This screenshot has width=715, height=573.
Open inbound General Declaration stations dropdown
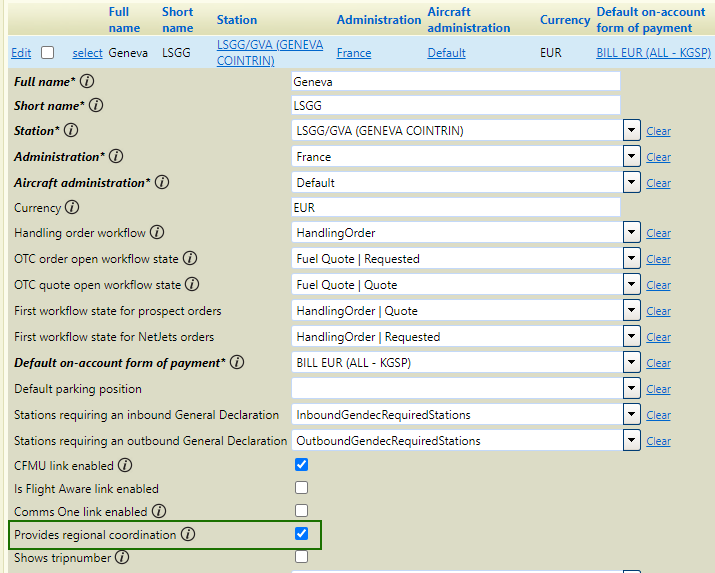tap(632, 414)
